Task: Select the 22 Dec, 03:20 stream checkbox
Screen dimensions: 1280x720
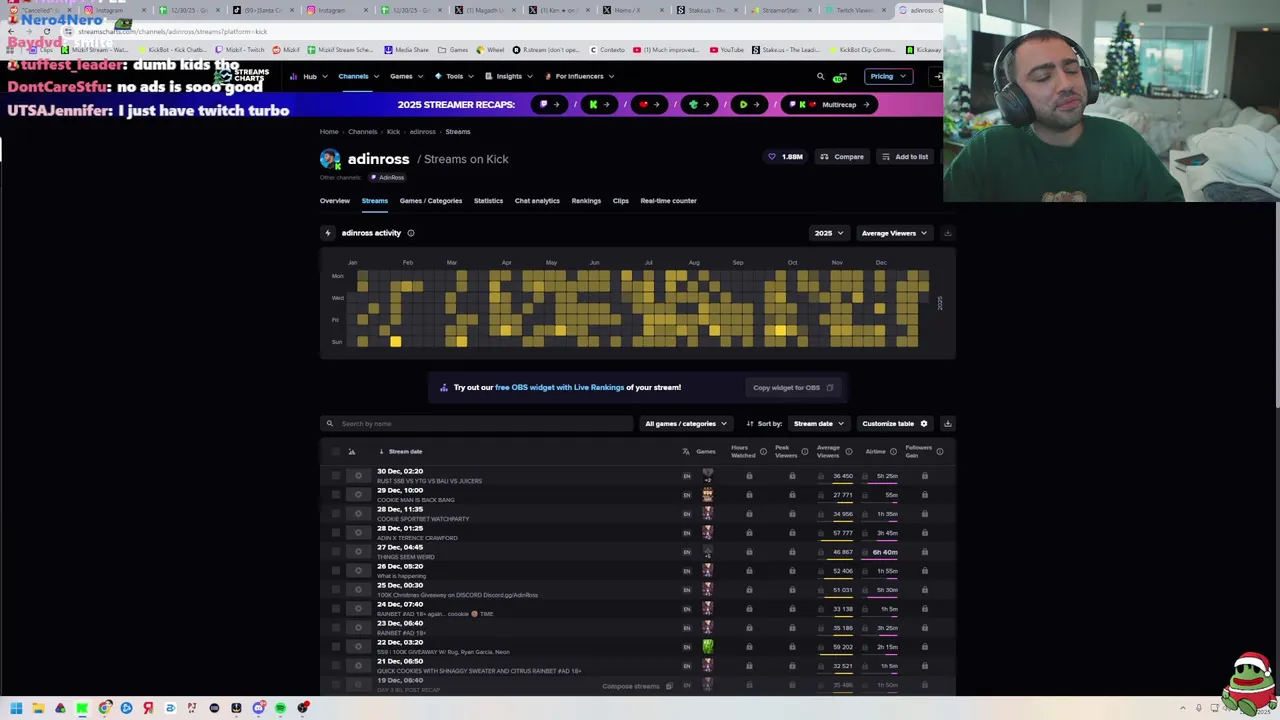Action: click(335, 647)
